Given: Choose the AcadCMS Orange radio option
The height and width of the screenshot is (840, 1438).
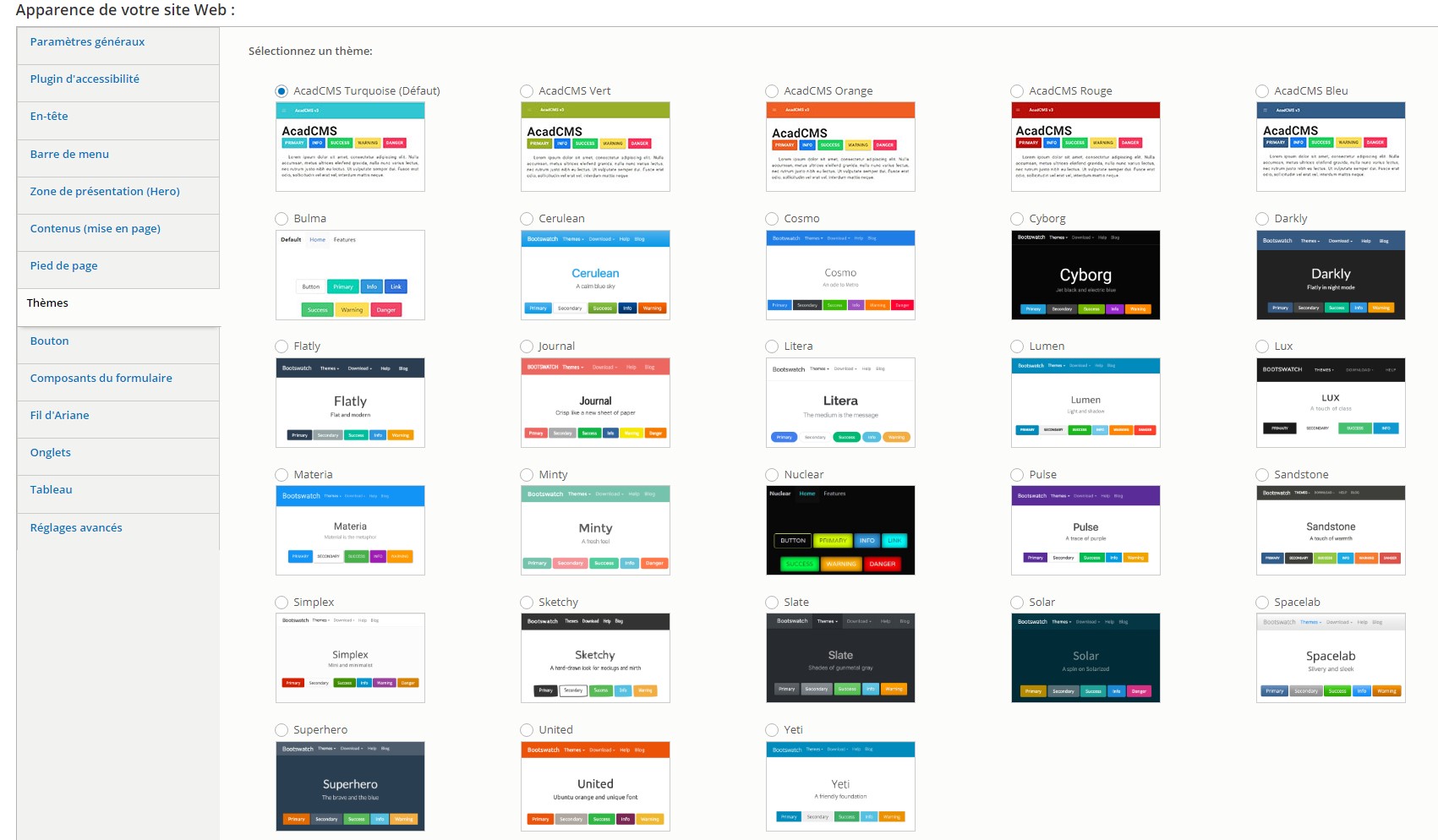Looking at the screenshot, I should (x=772, y=91).
